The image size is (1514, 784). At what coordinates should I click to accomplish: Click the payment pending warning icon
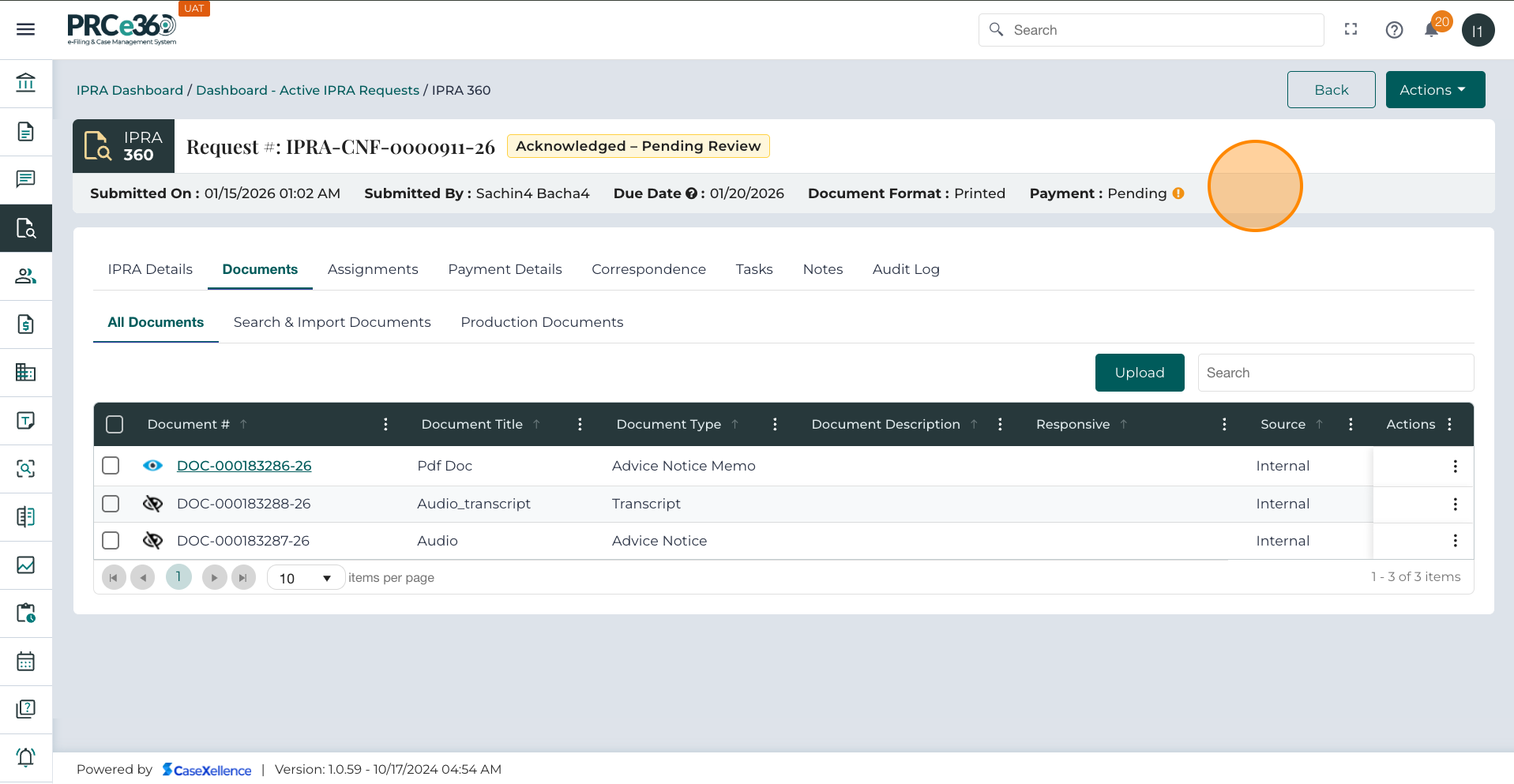[x=1178, y=193]
